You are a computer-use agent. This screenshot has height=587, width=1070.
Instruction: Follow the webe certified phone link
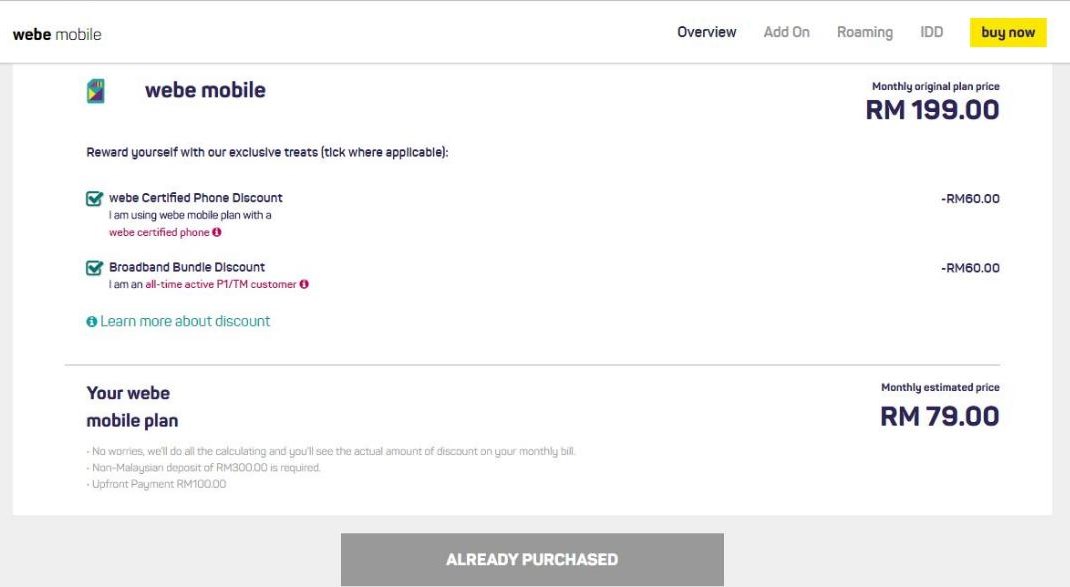(159, 232)
